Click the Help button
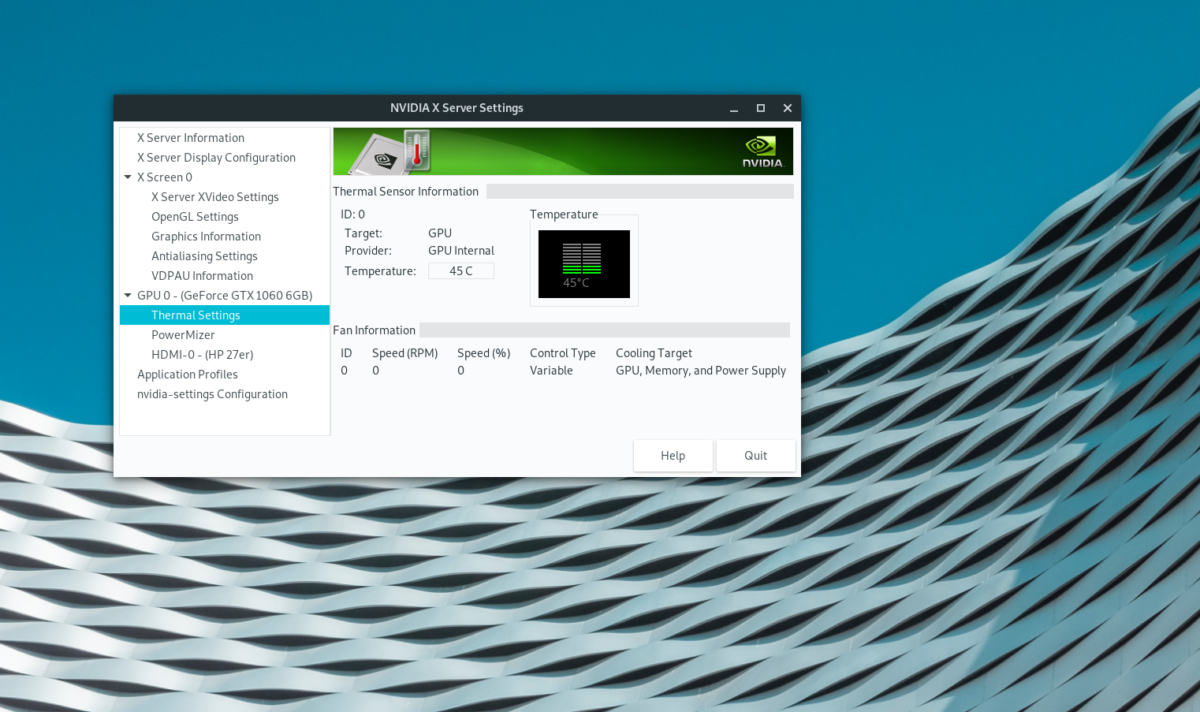The width and height of the screenshot is (1200, 712). pos(673,456)
